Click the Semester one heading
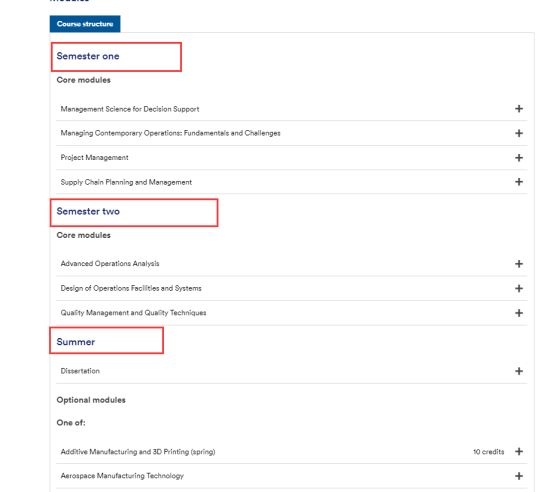The width and height of the screenshot is (554, 492). 88,56
